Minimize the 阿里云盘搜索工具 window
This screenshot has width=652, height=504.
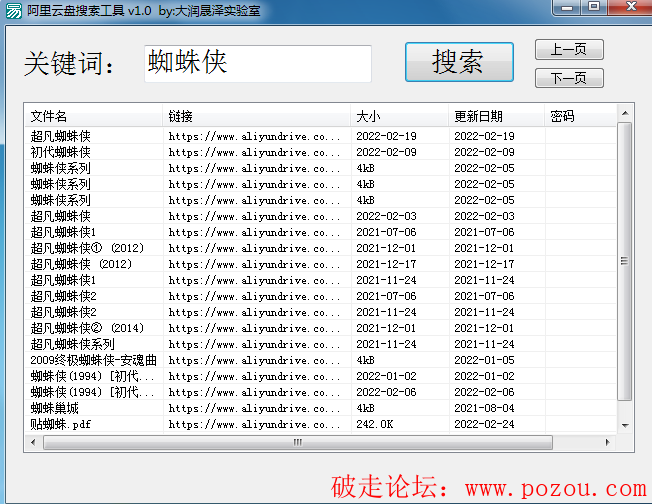(x=566, y=7)
